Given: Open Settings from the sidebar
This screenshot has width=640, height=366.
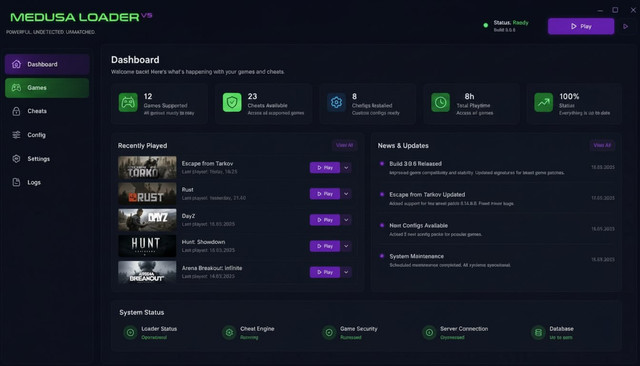Looking at the screenshot, I should point(47,159).
